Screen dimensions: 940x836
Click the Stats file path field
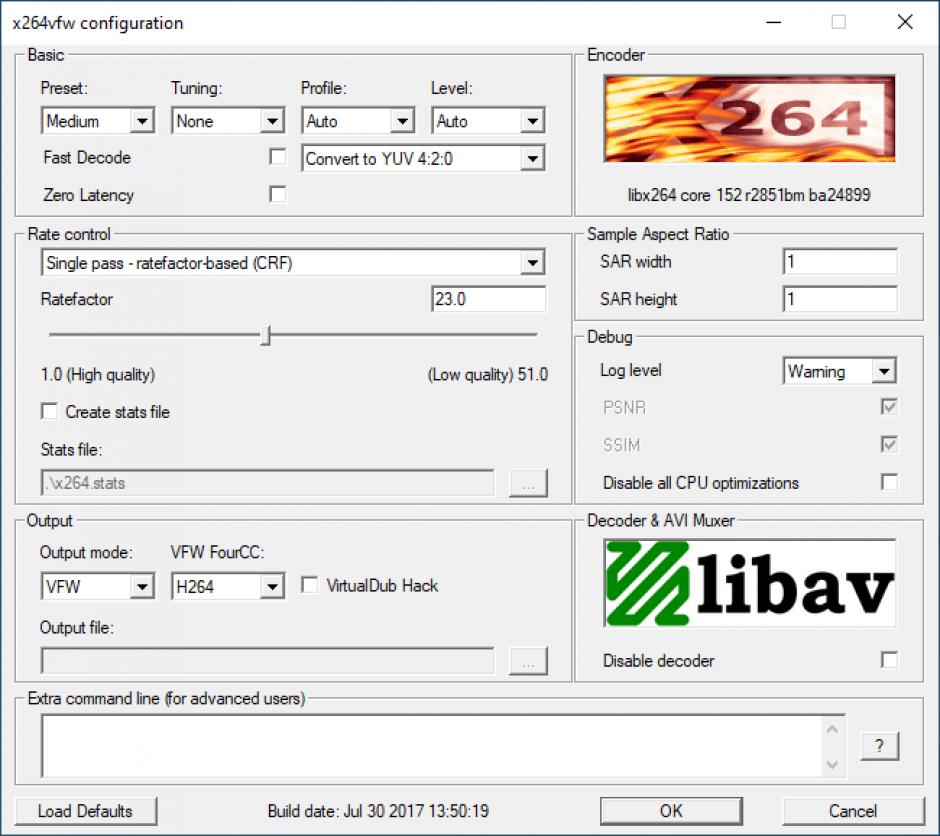268,482
